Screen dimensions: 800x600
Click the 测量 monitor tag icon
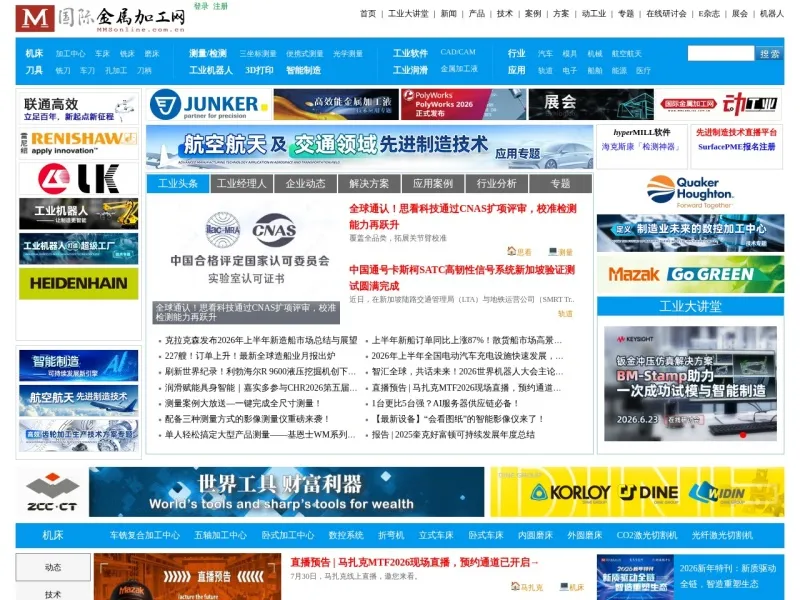[553, 251]
